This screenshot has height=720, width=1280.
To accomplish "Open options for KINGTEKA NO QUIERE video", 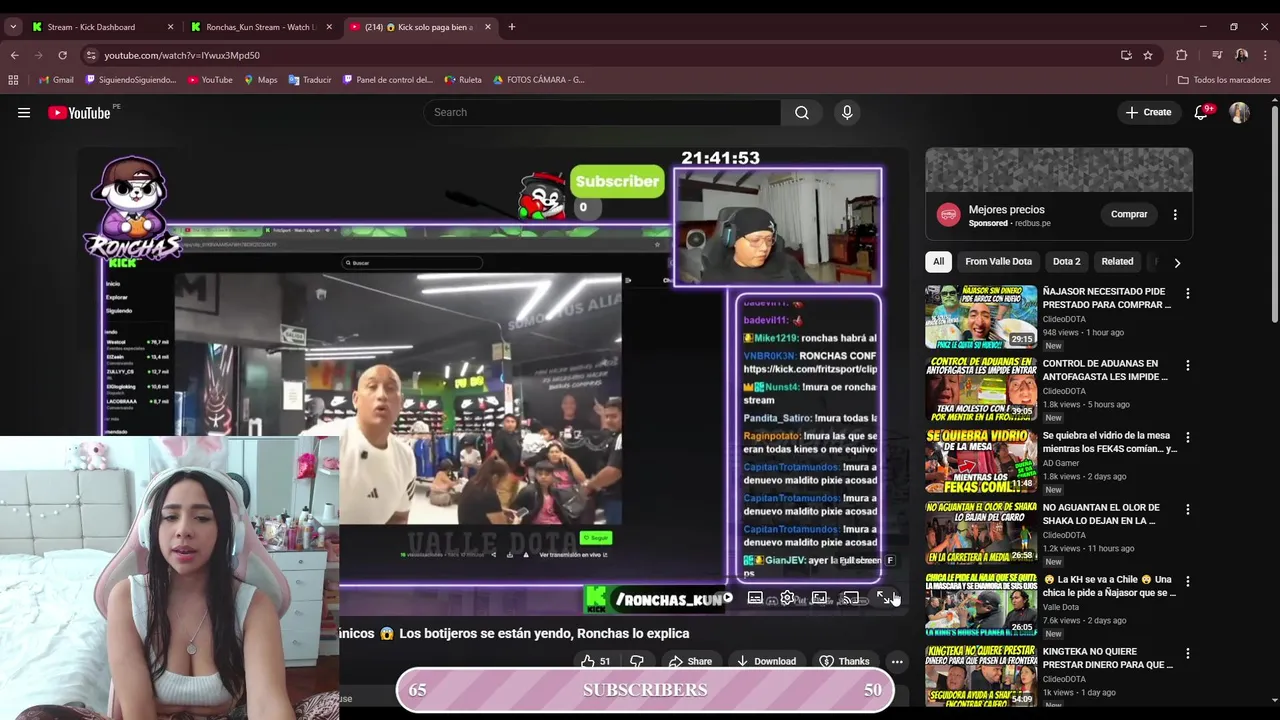I will click(1187, 653).
